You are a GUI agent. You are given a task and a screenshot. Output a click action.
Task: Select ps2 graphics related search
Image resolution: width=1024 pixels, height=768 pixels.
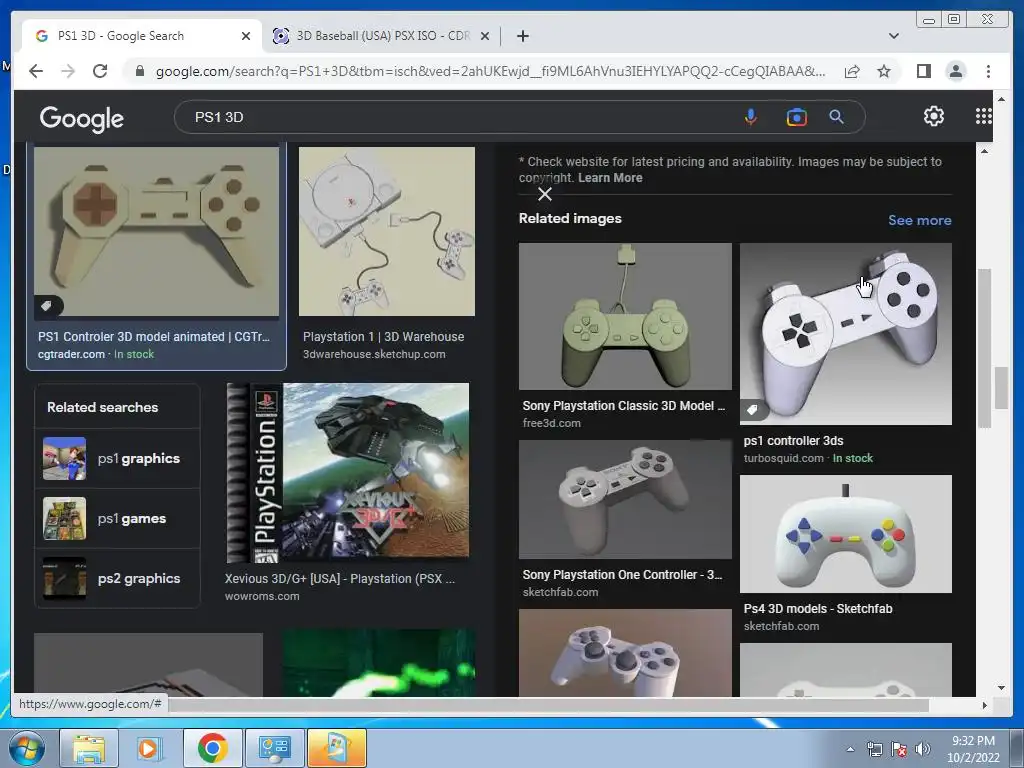(118, 579)
